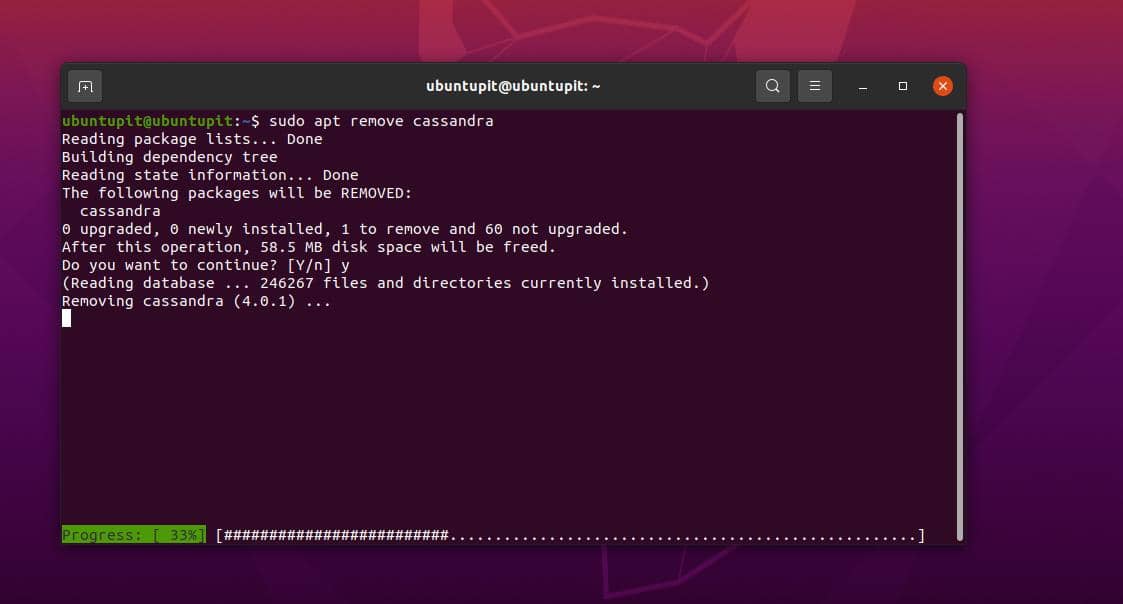Image resolution: width=1123 pixels, height=604 pixels.
Task: Click the Progress 33% indicator
Action: (x=133, y=535)
